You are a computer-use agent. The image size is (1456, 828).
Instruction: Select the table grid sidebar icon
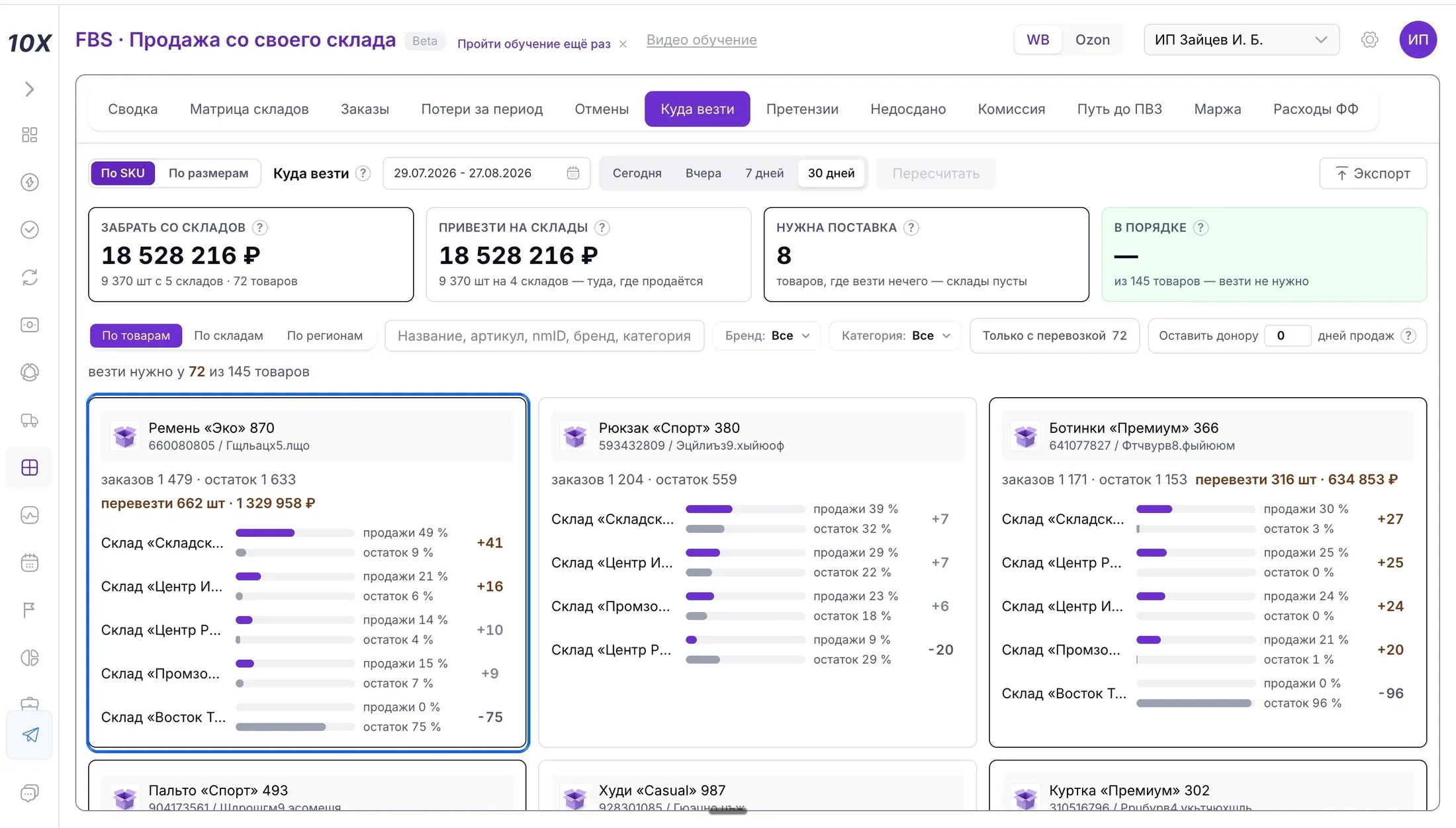29,468
